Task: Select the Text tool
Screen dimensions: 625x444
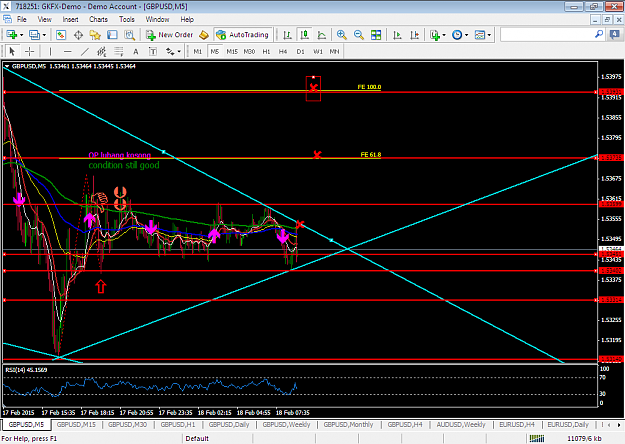Action: point(136,51)
